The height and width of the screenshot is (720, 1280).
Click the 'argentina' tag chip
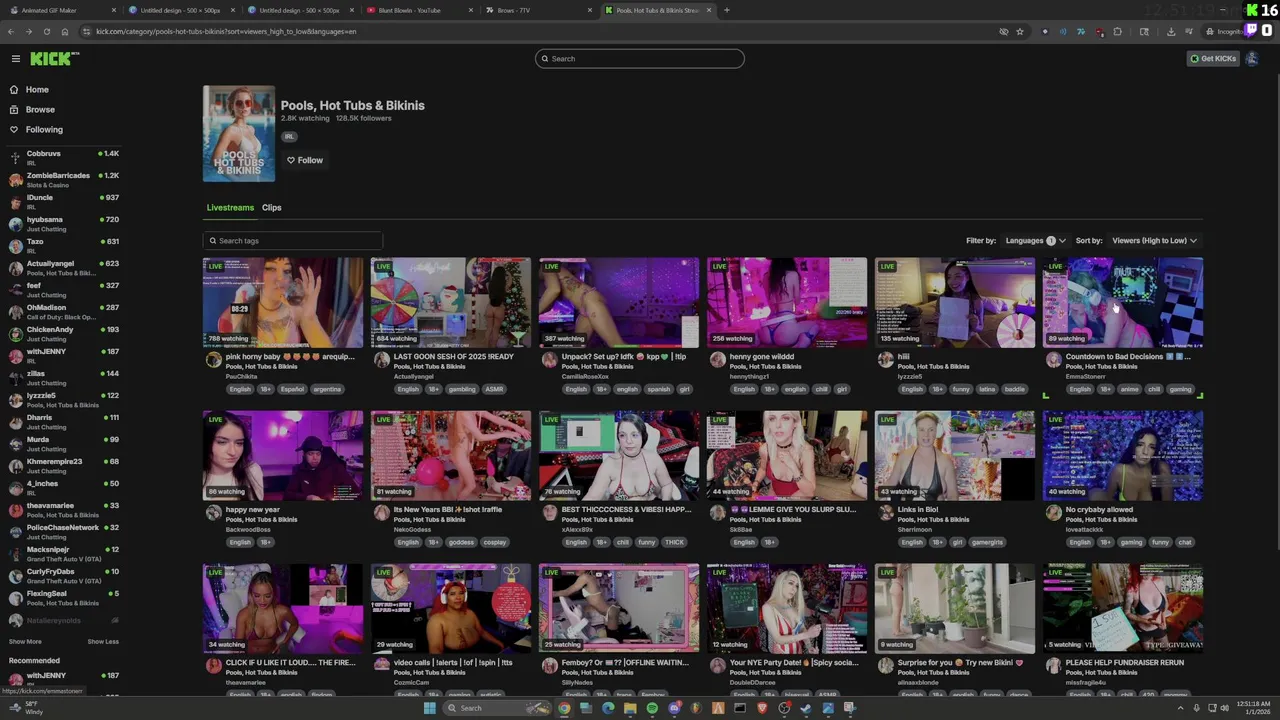327,390
